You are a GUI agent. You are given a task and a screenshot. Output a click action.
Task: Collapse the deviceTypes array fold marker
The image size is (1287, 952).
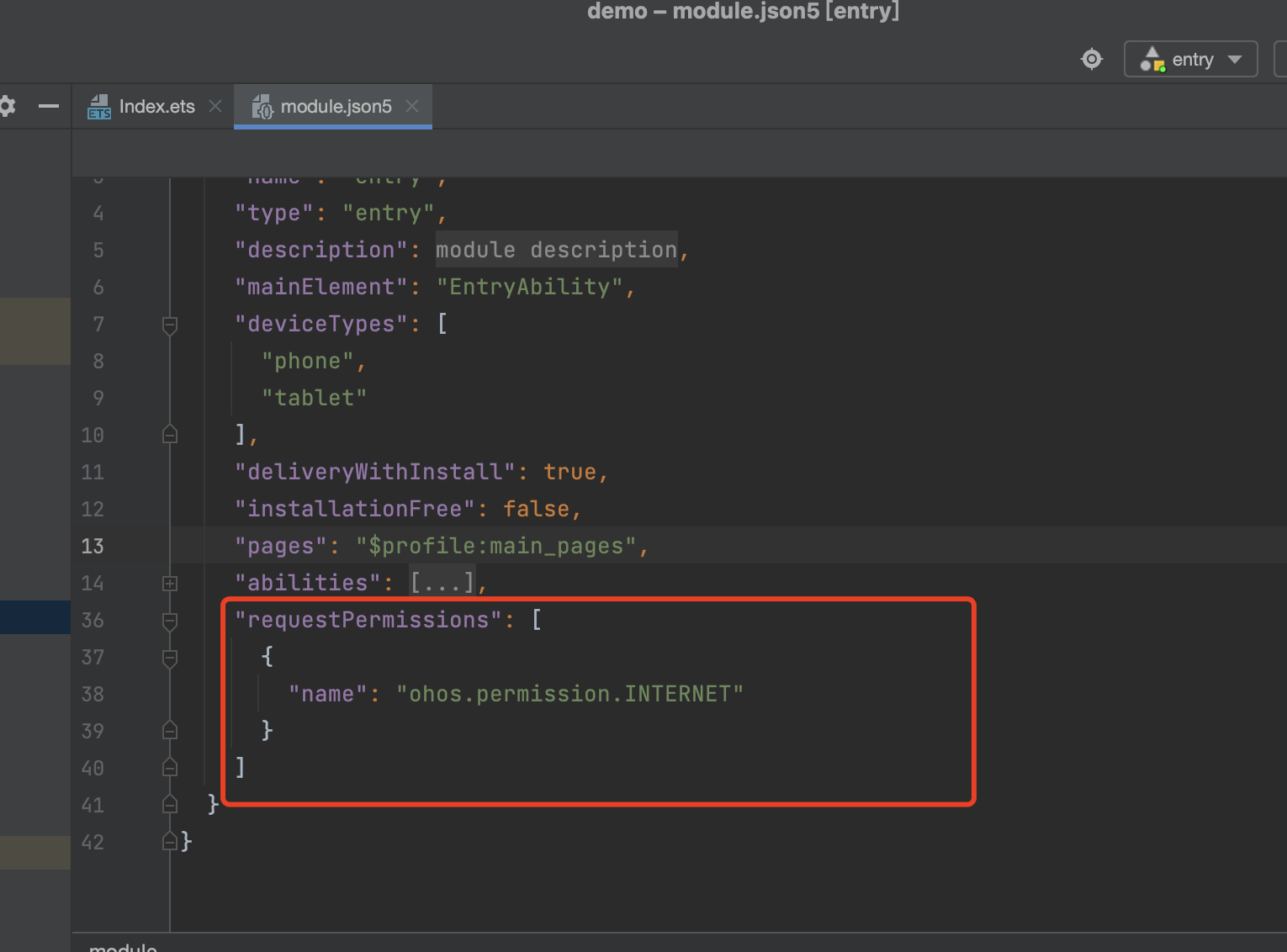tap(170, 325)
